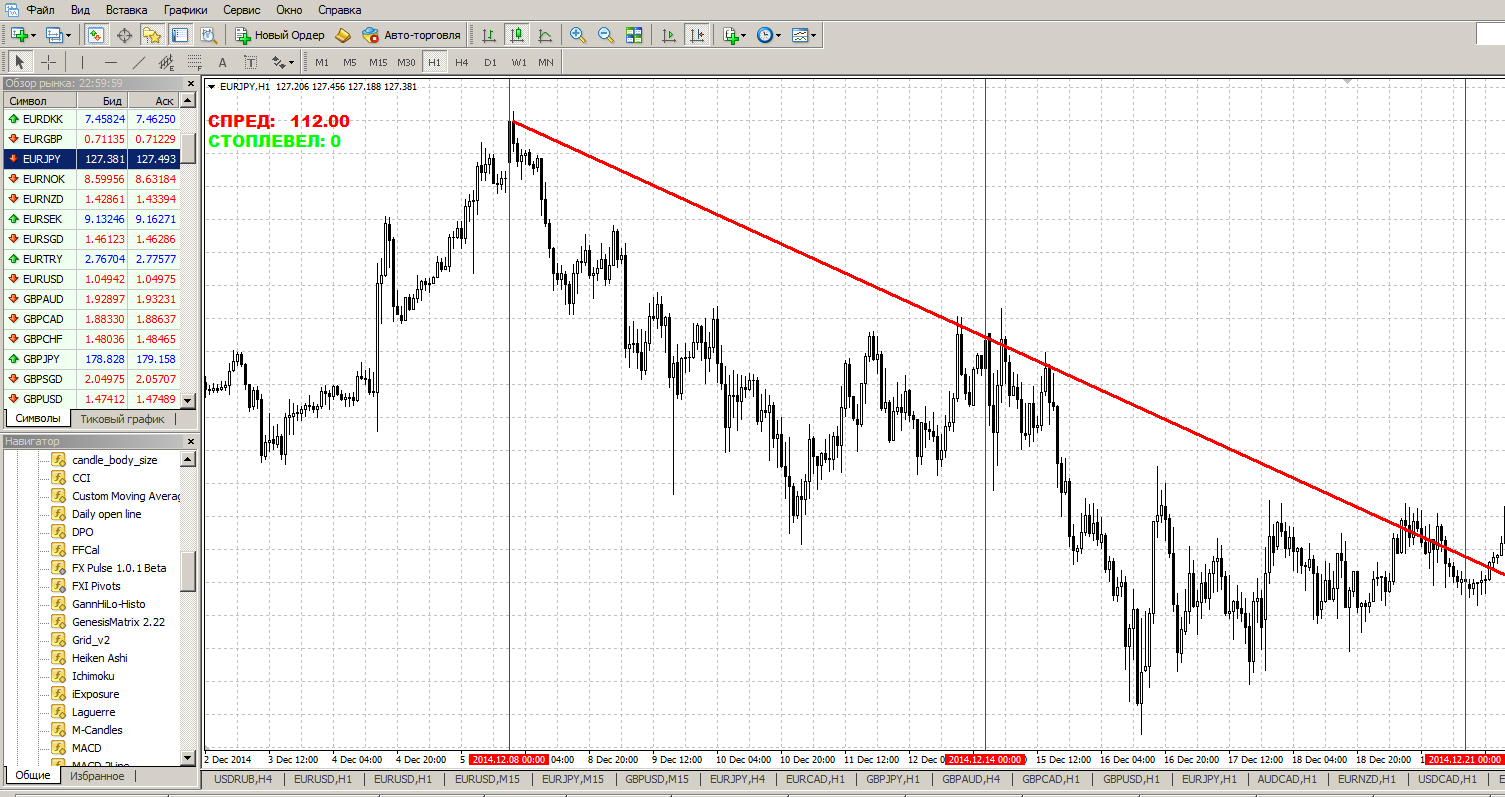Toggle the Navigator panel button
This screenshot has width=1505, height=797.
153,35
